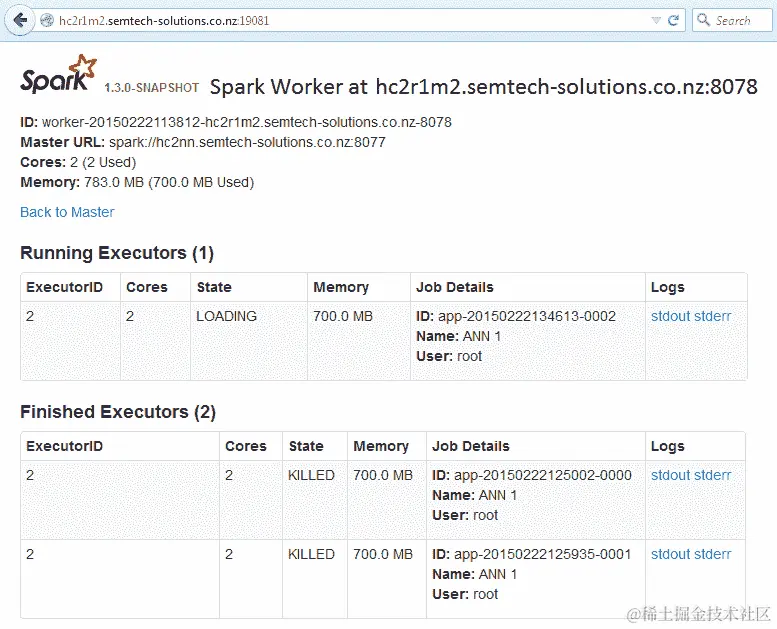Open stderr log for app-20150222134613-0002
Image resolution: width=777 pixels, height=629 pixels.
pyautogui.click(x=712, y=316)
